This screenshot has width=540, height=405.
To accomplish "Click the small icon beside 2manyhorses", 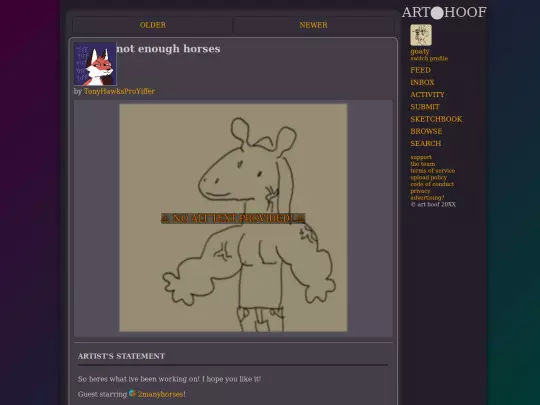I will (x=132, y=393).
